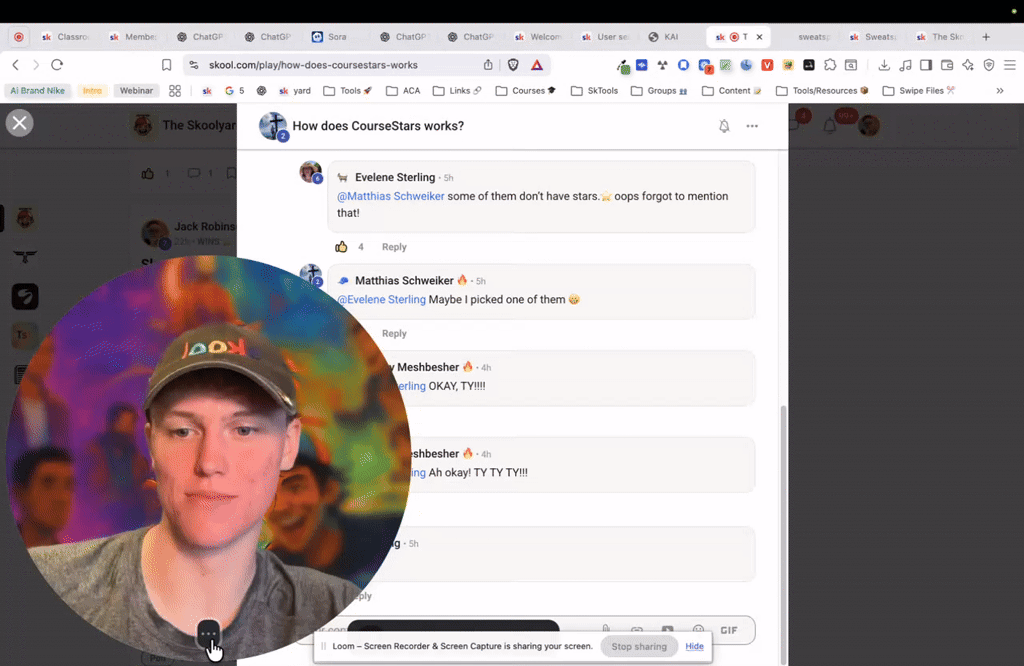The image size is (1024, 666).
Task: Reload the current page
Action: click(57, 65)
